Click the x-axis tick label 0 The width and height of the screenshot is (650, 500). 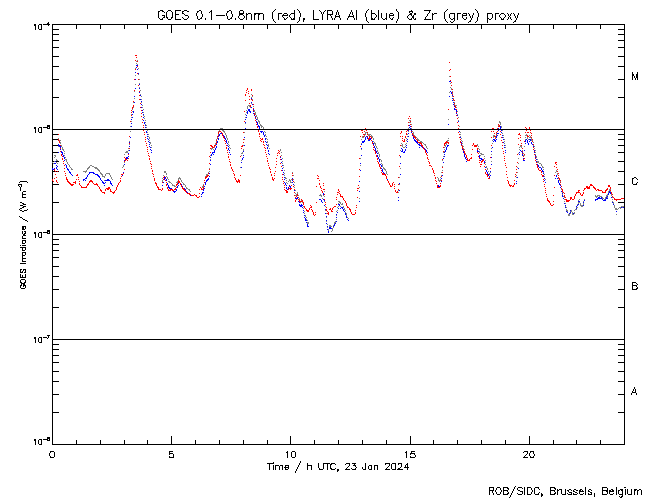pyautogui.click(x=52, y=454)
